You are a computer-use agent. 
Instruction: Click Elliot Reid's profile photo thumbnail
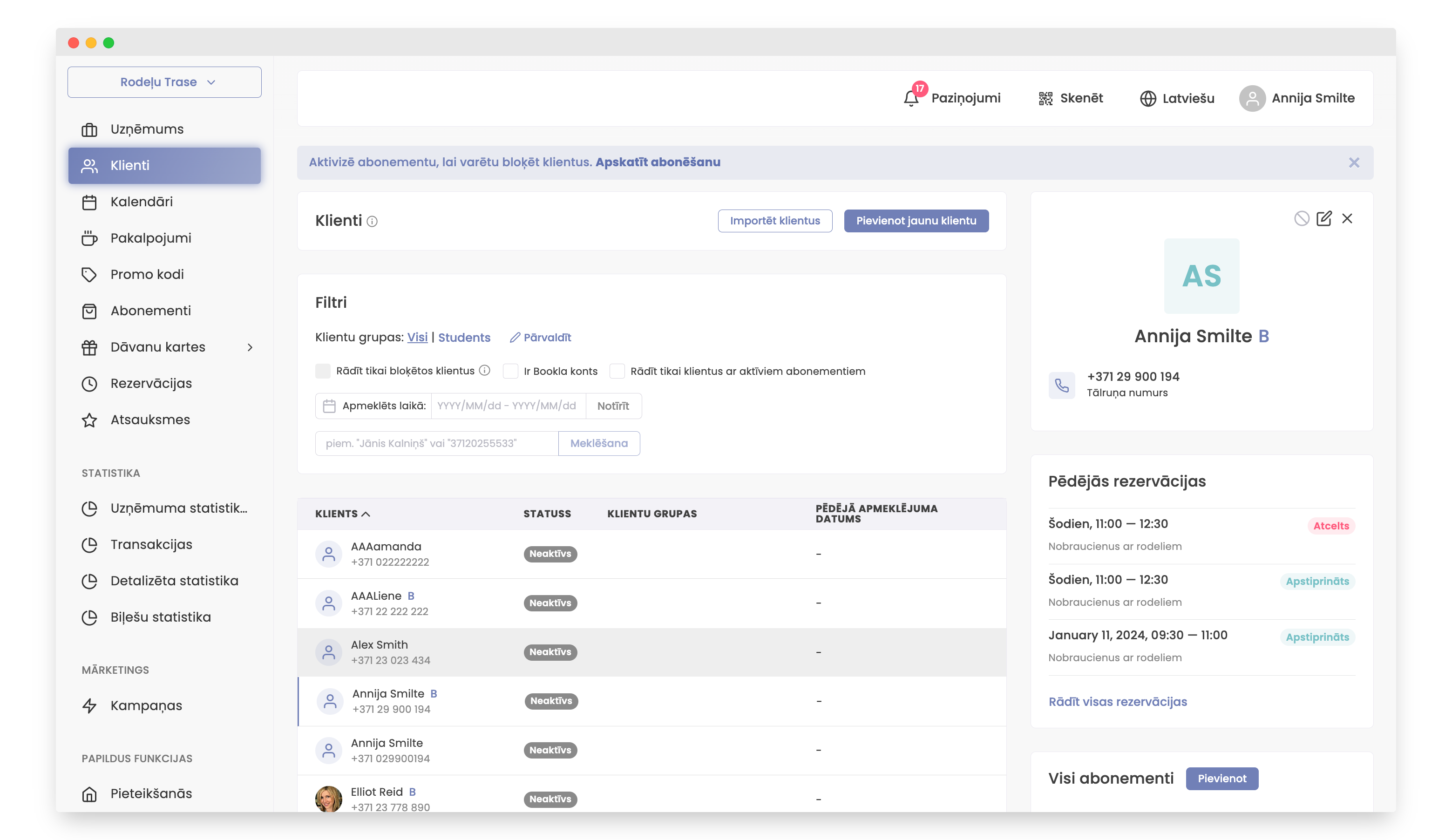[x=328, y=799]
